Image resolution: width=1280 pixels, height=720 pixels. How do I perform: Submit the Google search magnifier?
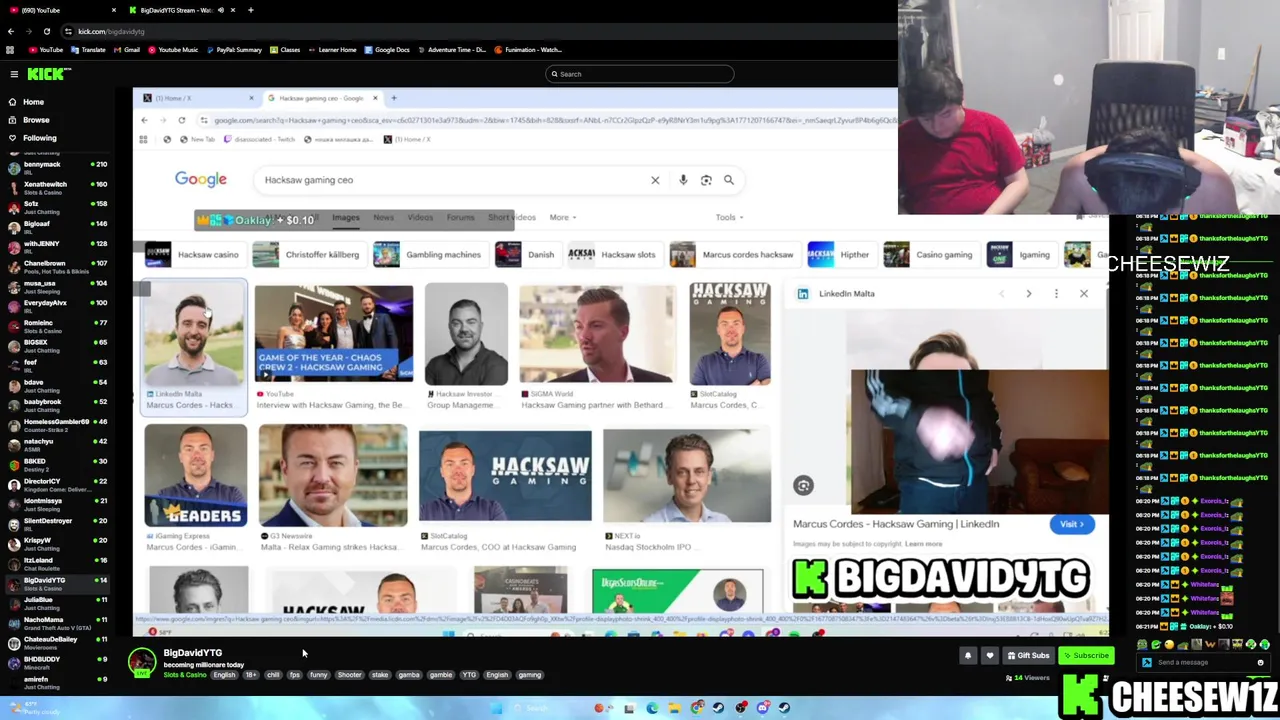coord(729,180)
